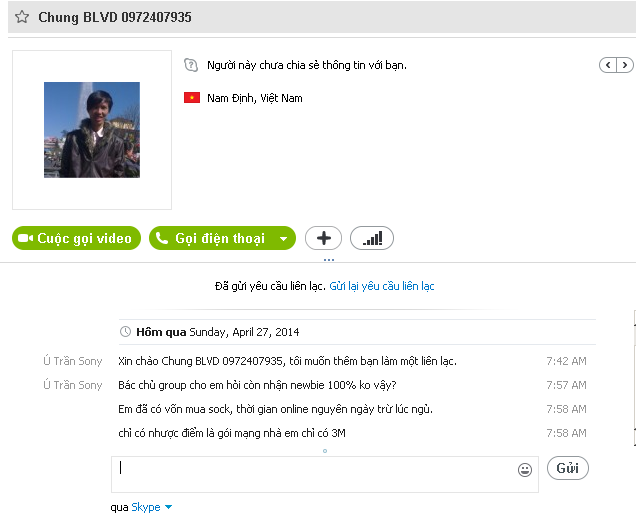The height and width of the screenshot is (513, 636).
Task: Click the plus button to add participants
Action: [323, 238]
